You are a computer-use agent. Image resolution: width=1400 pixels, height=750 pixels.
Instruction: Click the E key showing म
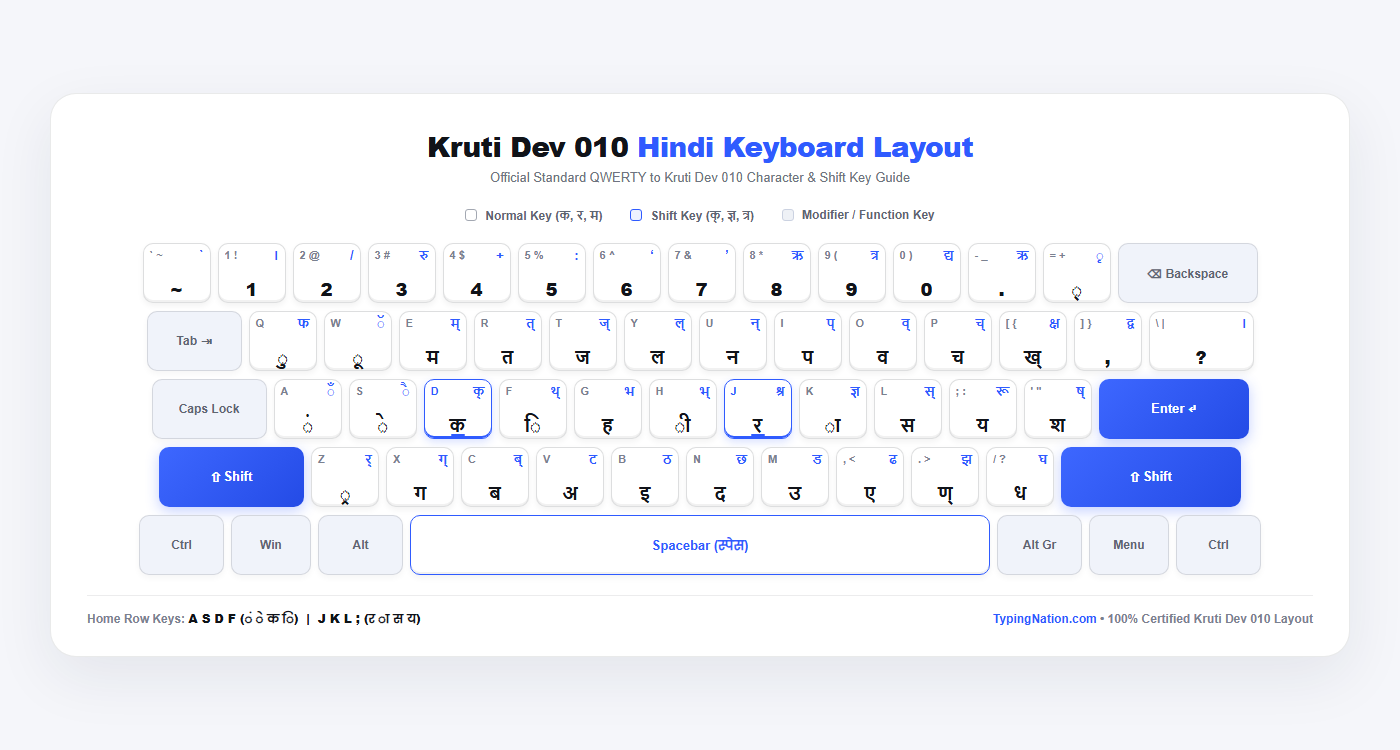pos(432,341)
